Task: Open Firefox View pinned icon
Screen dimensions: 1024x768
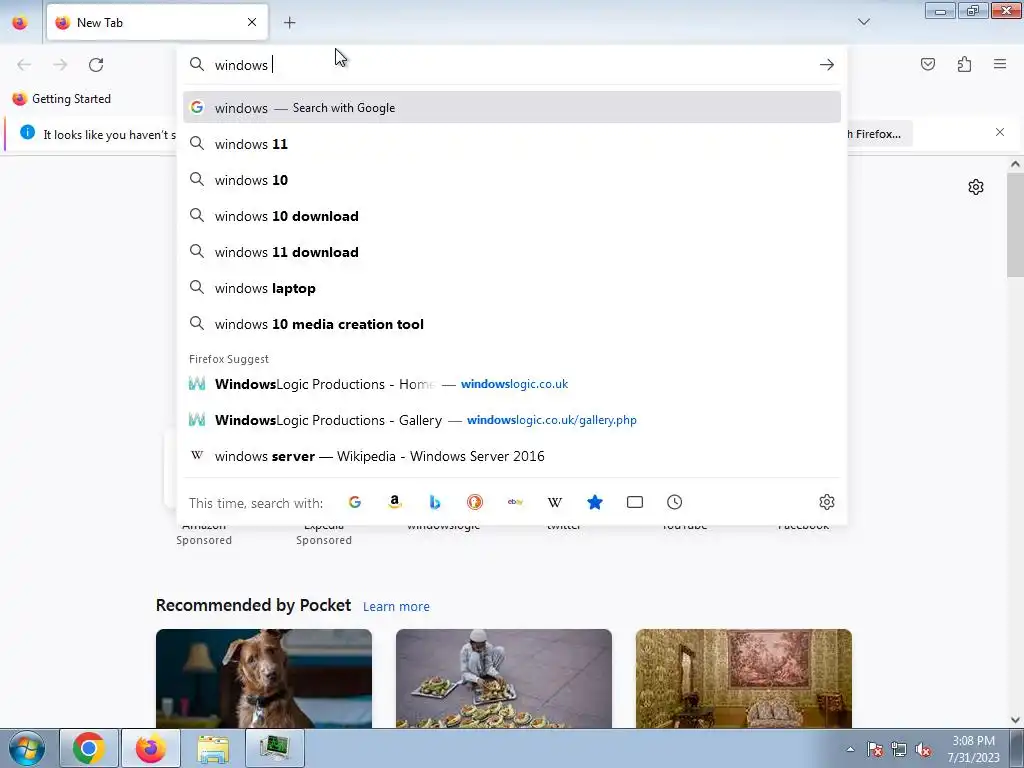Action: [x=20, y=23]
